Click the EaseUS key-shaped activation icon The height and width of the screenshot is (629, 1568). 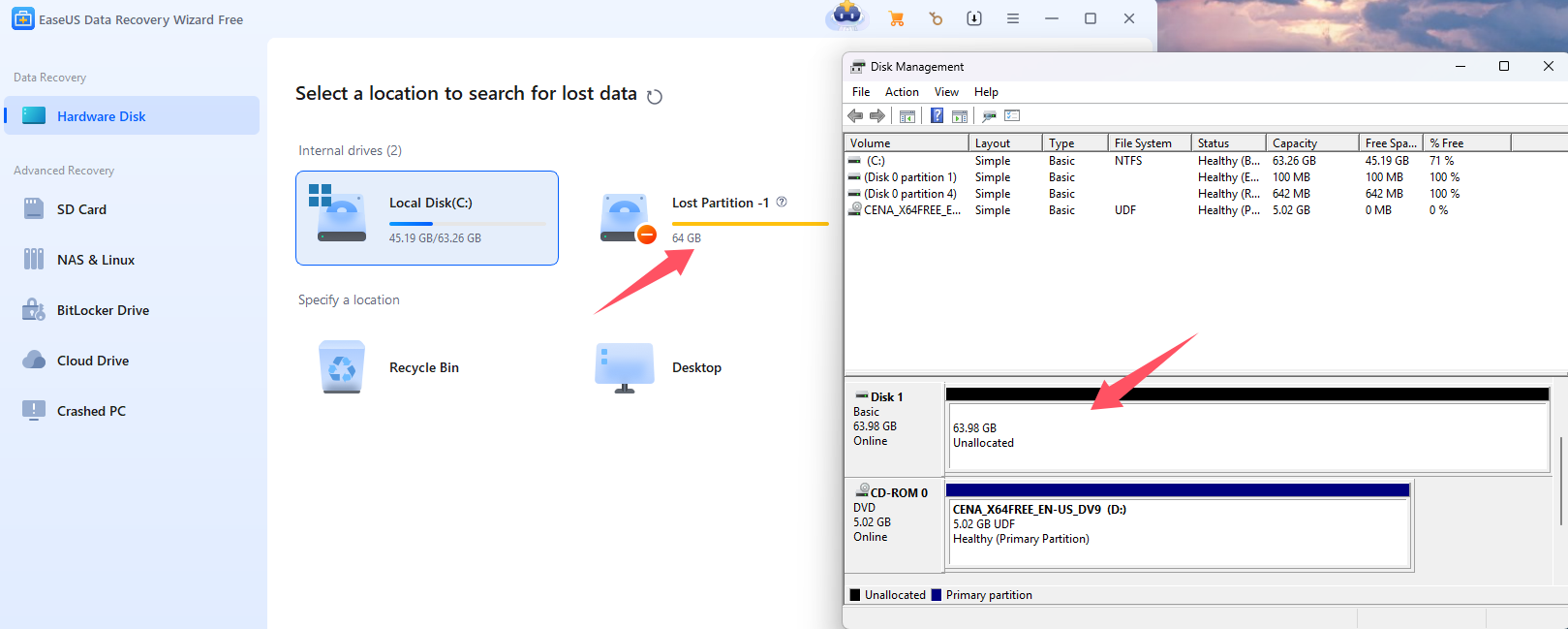936,18
